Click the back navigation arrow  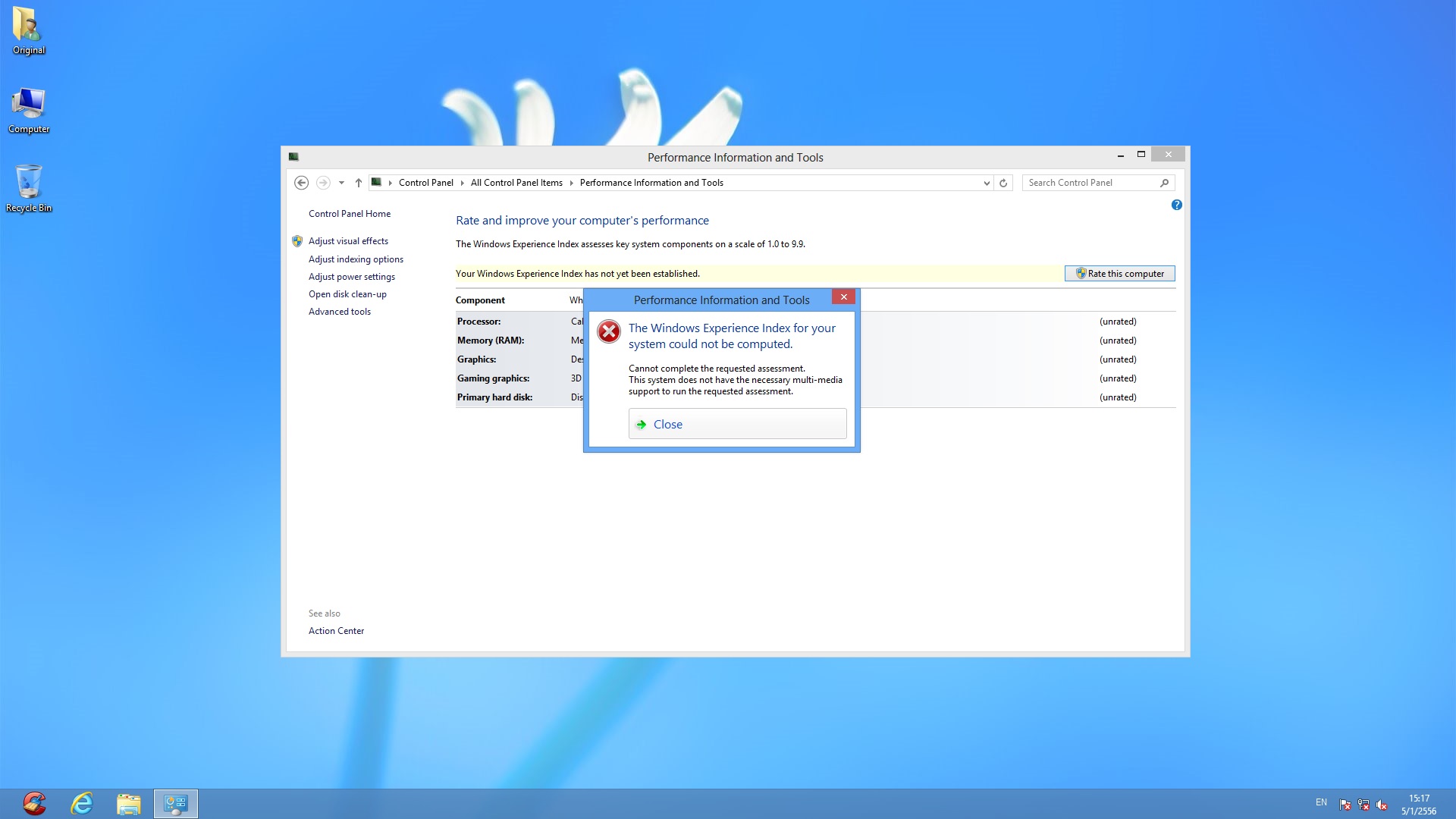pos(301,183)
